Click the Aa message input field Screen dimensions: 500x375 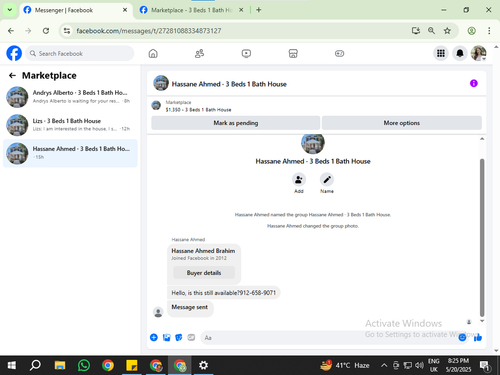[328, 338]
